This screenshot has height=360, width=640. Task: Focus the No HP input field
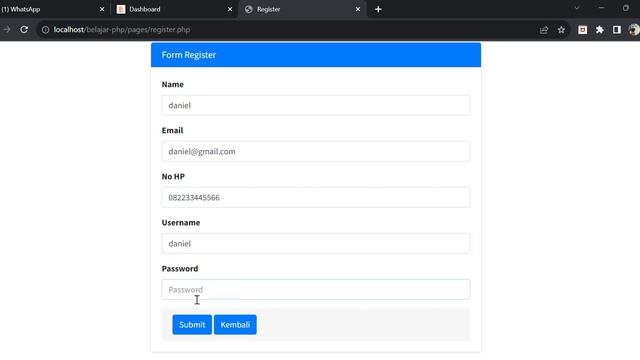click(316, 198)
